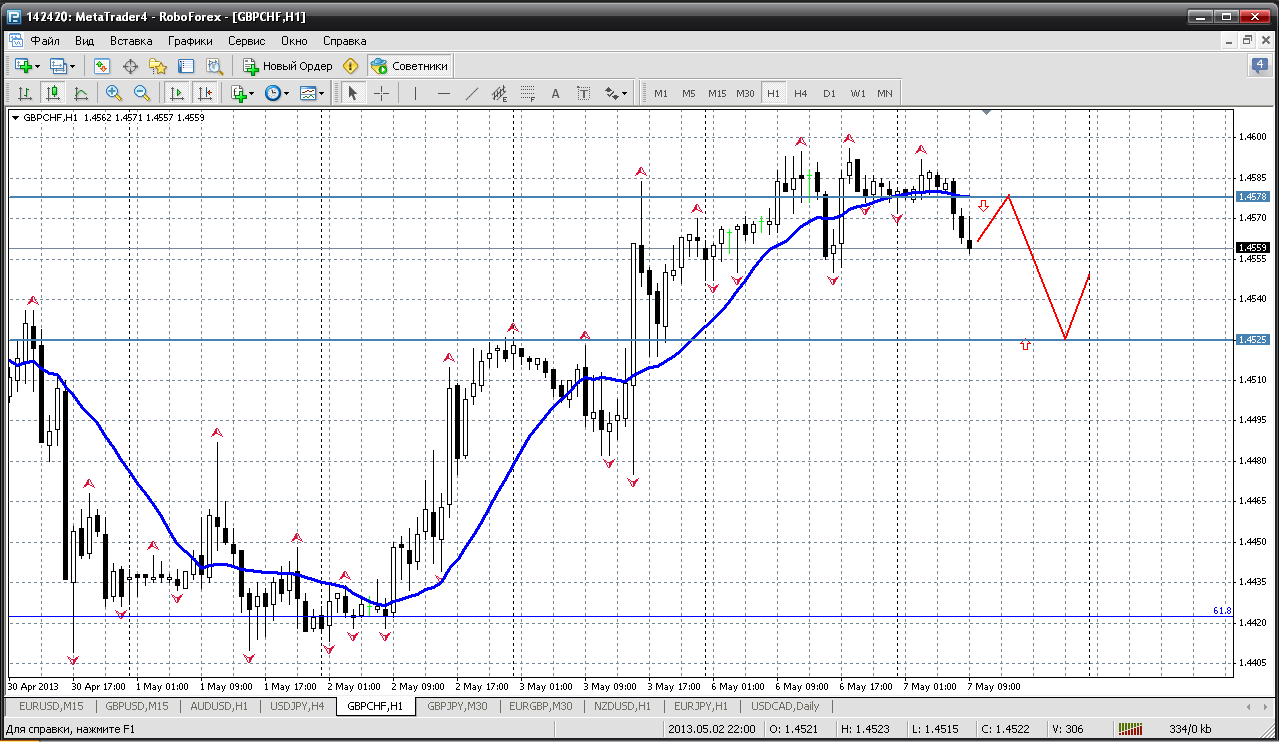Select the arrow cursor tool

point(352,93)
